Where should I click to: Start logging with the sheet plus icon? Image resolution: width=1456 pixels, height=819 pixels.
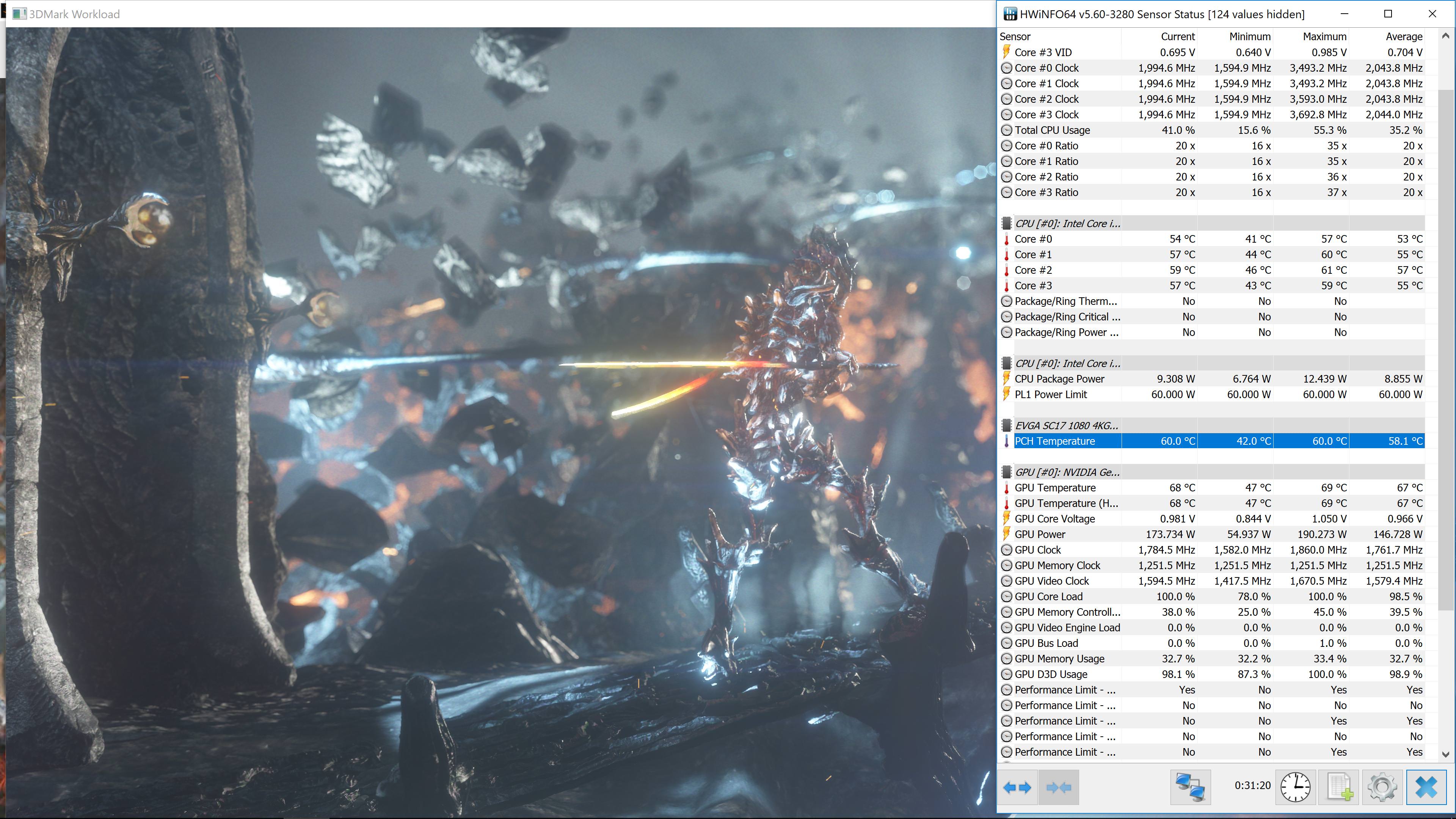(x=1339, y=787)
